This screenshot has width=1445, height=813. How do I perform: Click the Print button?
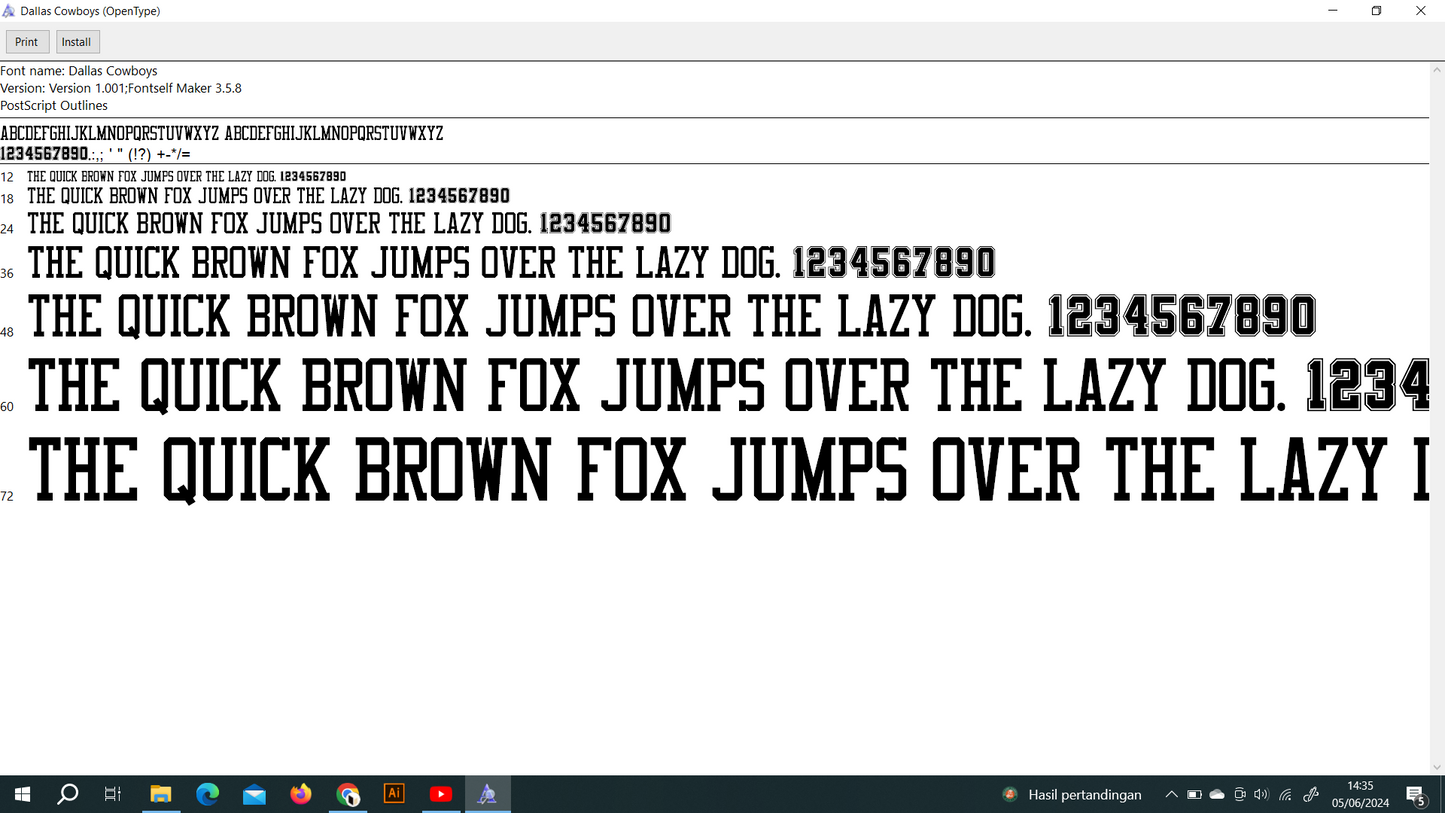(x=27, y=42)
